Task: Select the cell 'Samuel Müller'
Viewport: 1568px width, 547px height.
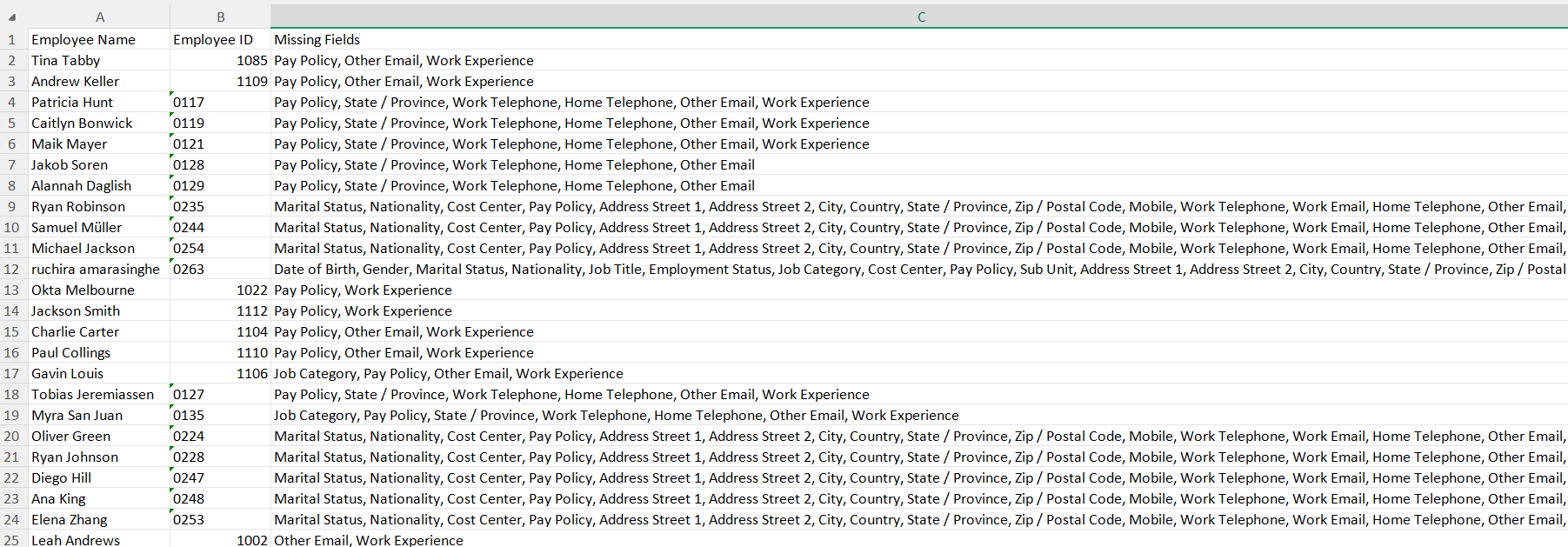Action: 99,227
